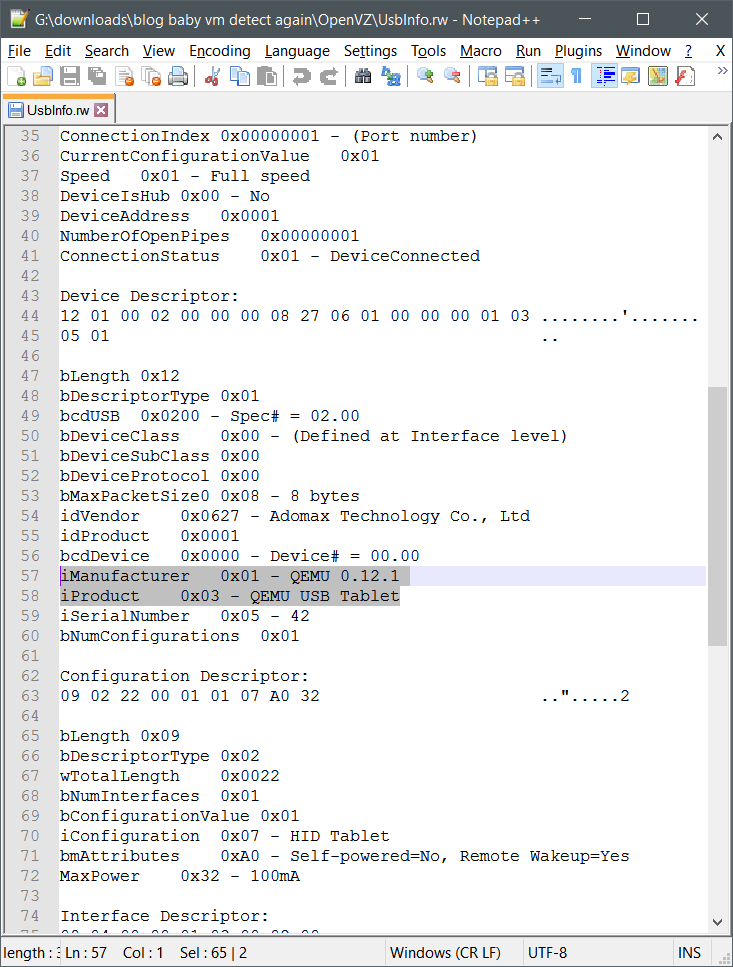Open the View menu
This screenshot has width=733, height=967.
(x=158, y=51)
